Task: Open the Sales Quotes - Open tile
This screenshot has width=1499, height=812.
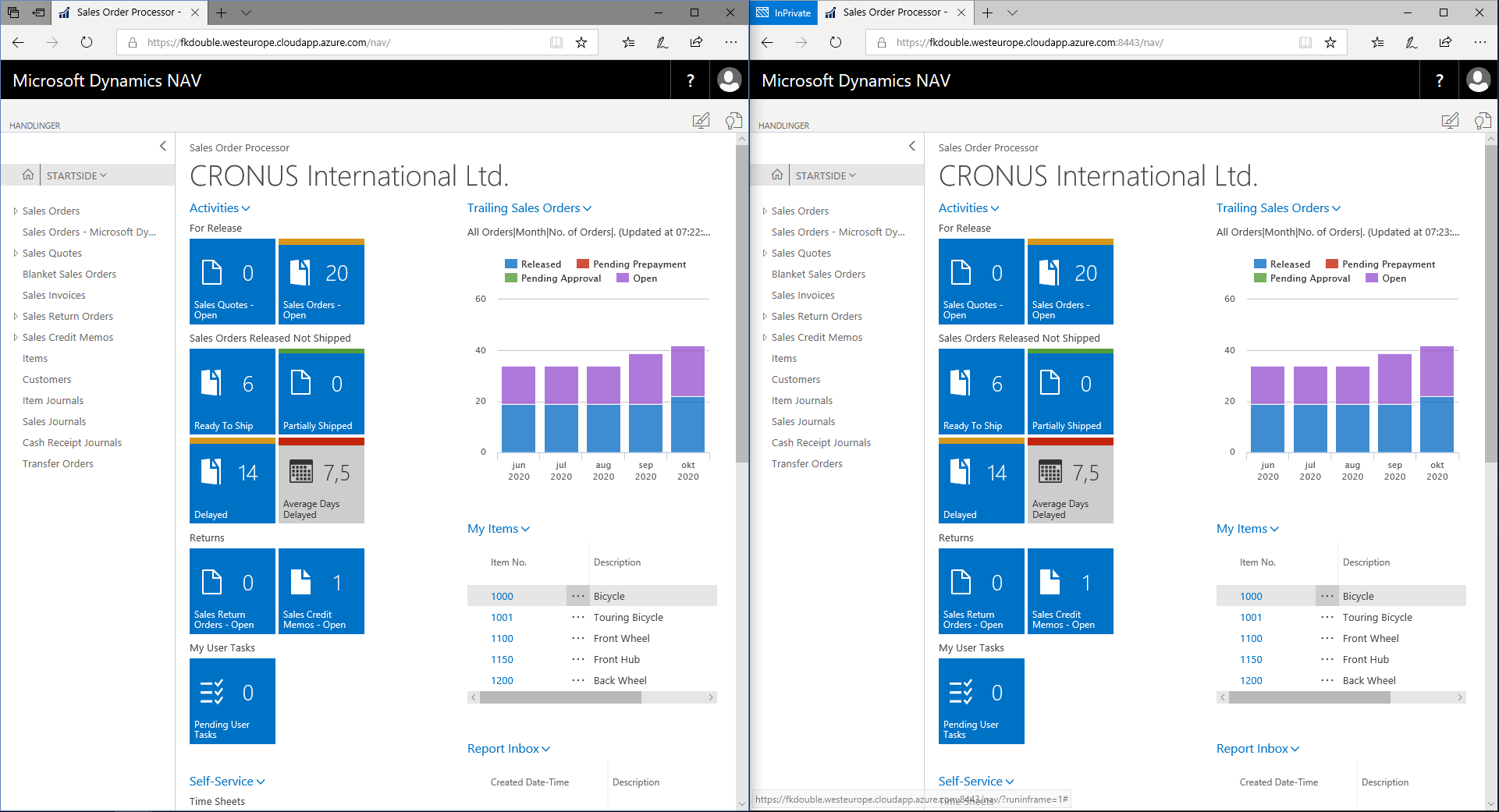Action: pos(232,281)
